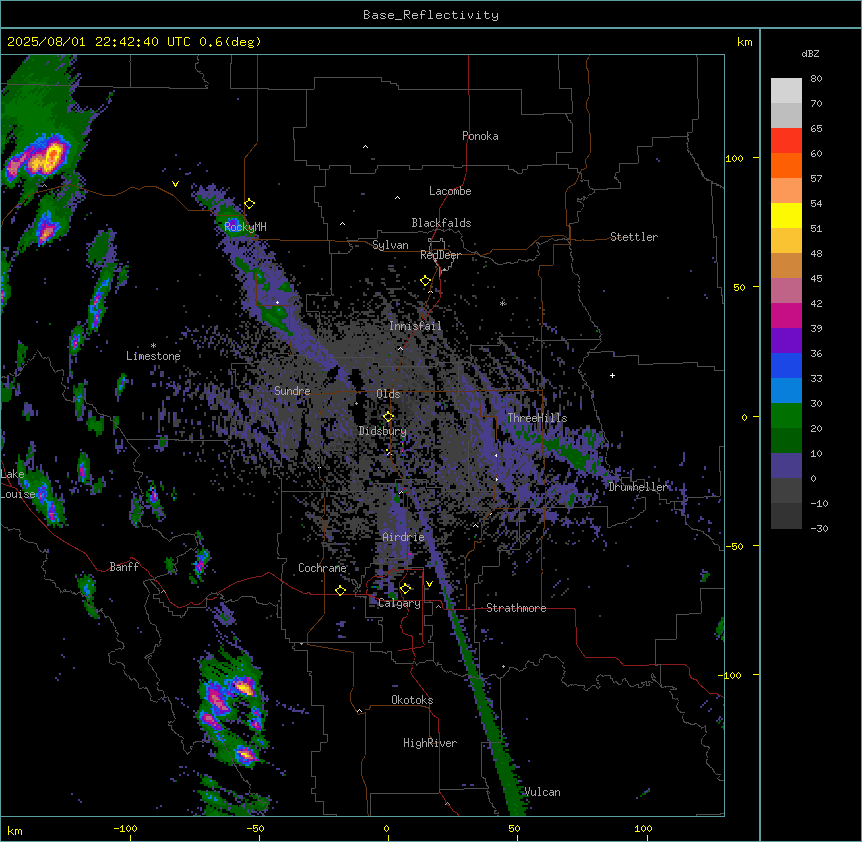Click the km label beside the timestamp bar

coord(745,42)
